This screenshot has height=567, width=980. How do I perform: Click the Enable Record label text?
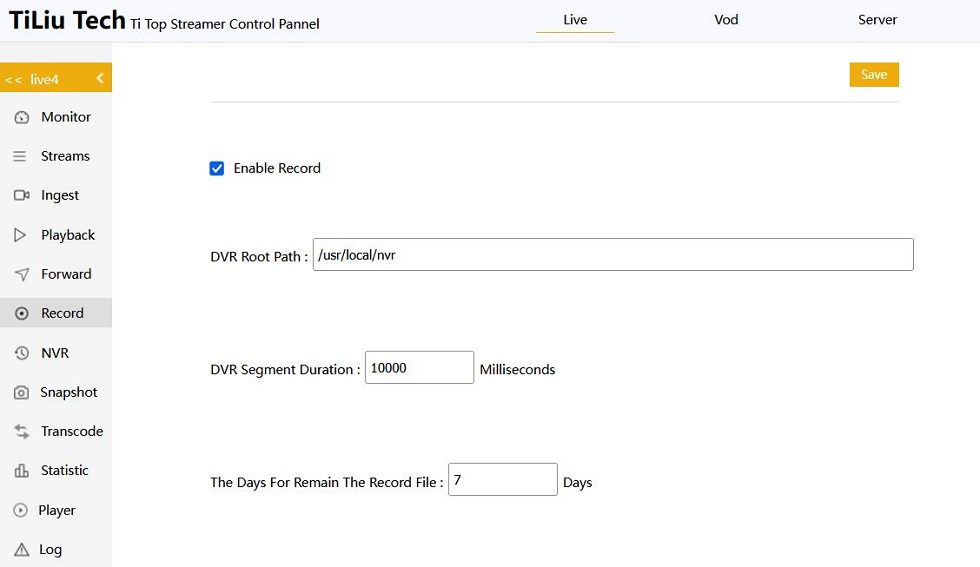coord(277,168)
